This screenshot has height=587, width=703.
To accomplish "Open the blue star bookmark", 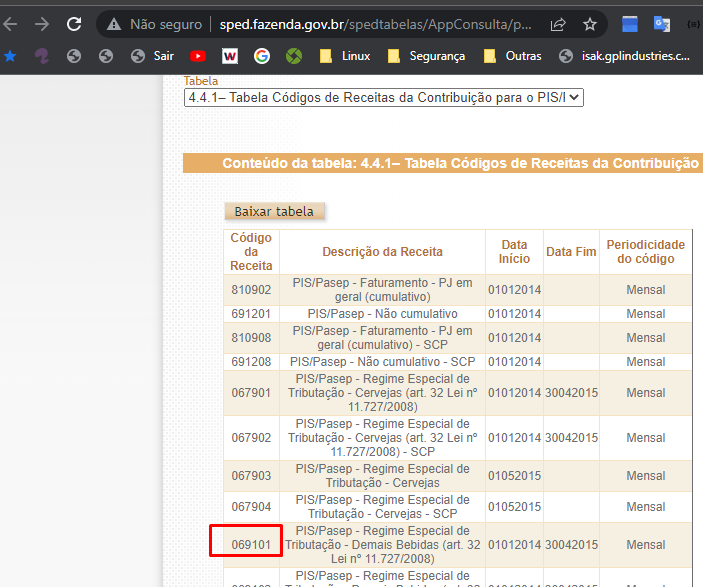I will point(10,56).
